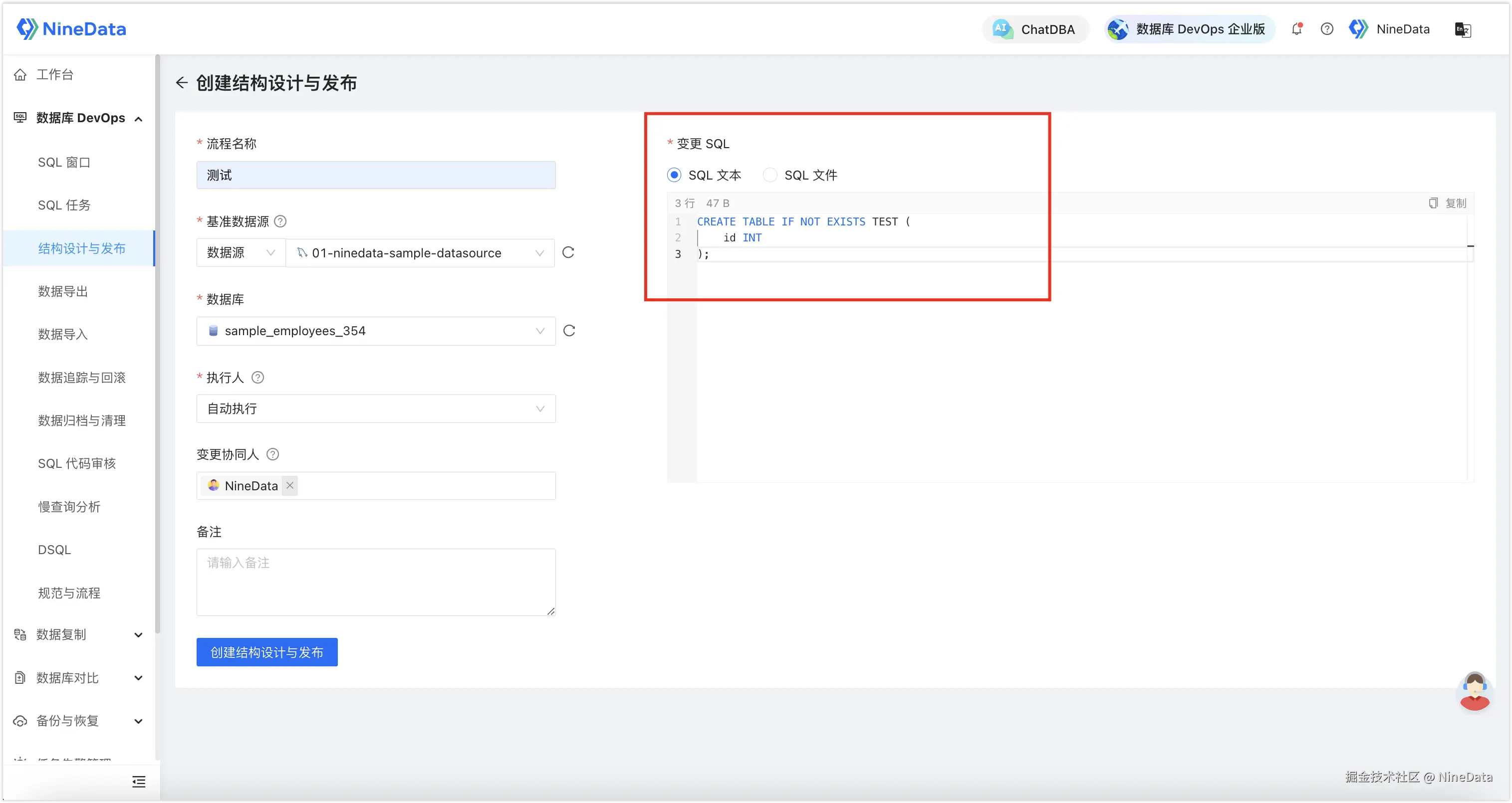Click the 创建结构设计与发布 submit button

267,652
